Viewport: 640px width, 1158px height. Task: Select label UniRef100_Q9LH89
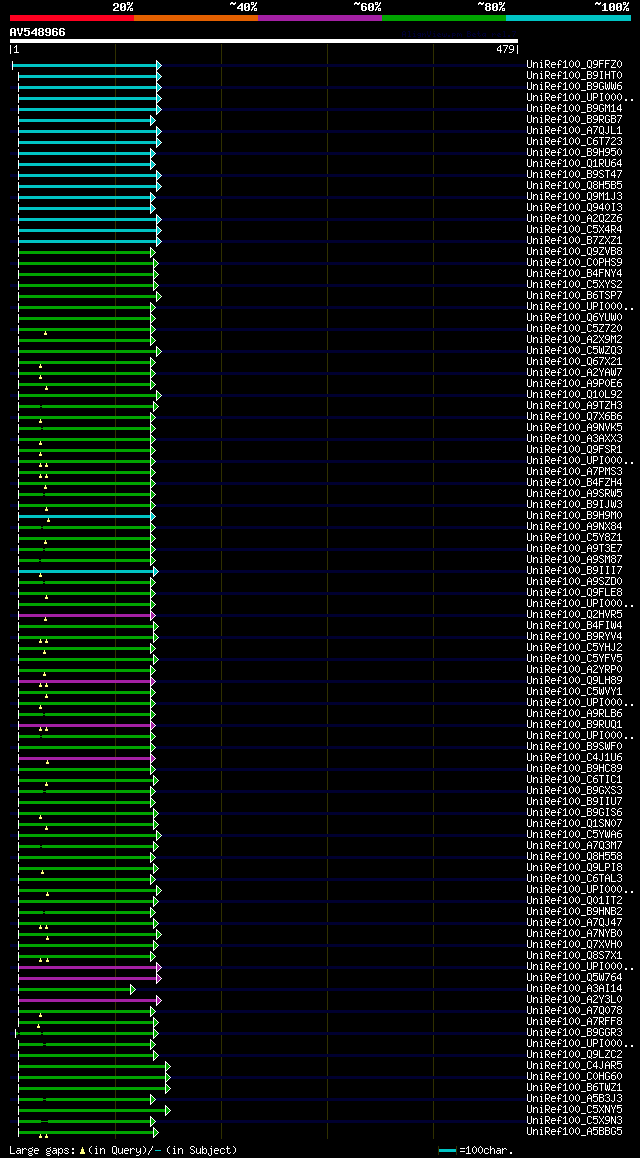coord(574,681)
